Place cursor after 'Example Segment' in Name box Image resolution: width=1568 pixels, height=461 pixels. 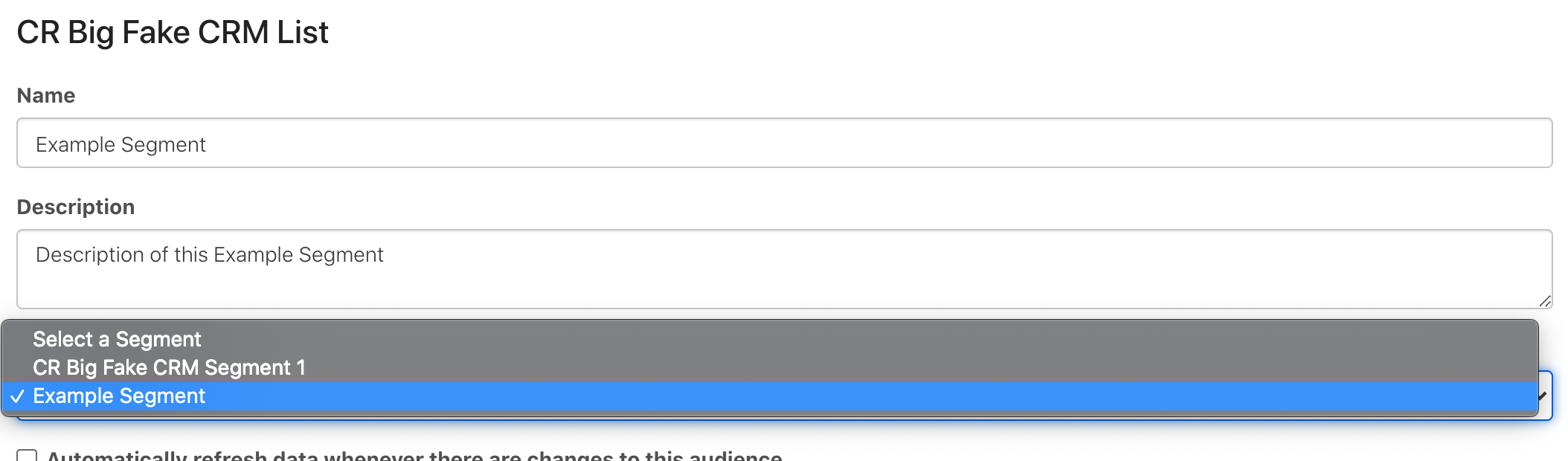tap(207, 143)
